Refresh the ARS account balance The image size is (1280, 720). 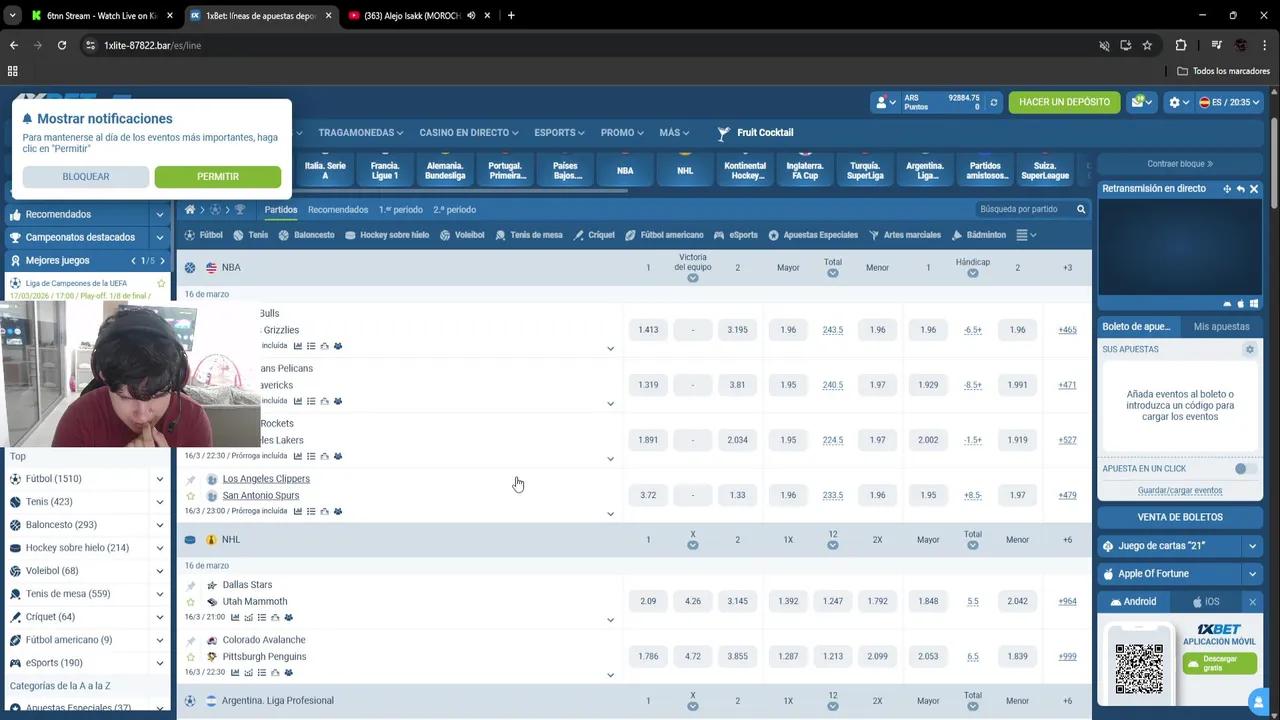coord(993,102)
